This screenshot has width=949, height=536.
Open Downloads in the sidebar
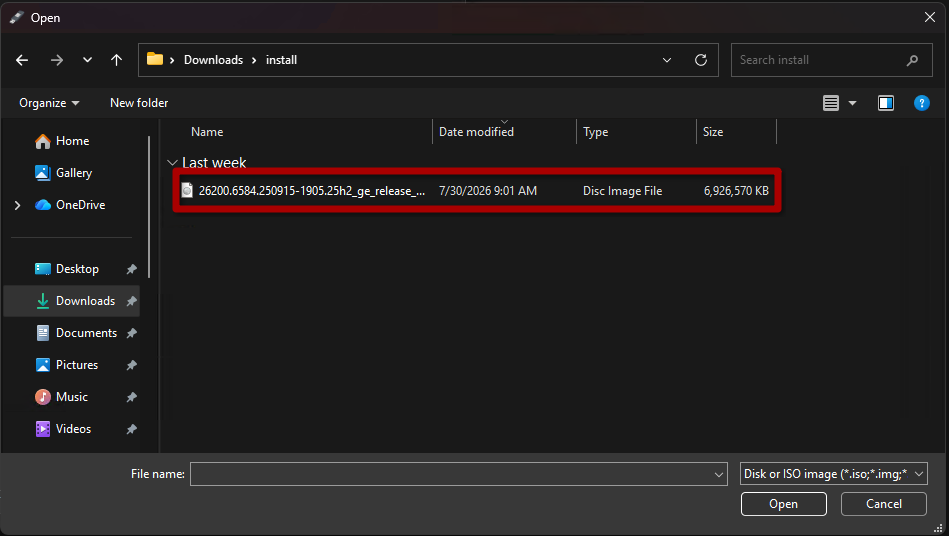click(85, 301)
